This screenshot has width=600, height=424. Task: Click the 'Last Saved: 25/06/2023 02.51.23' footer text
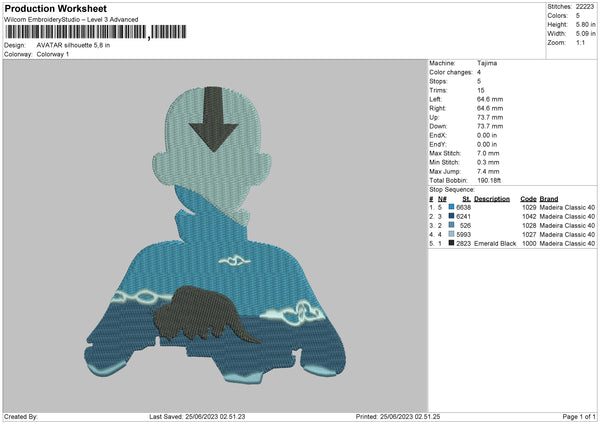(x=197, y=417)
